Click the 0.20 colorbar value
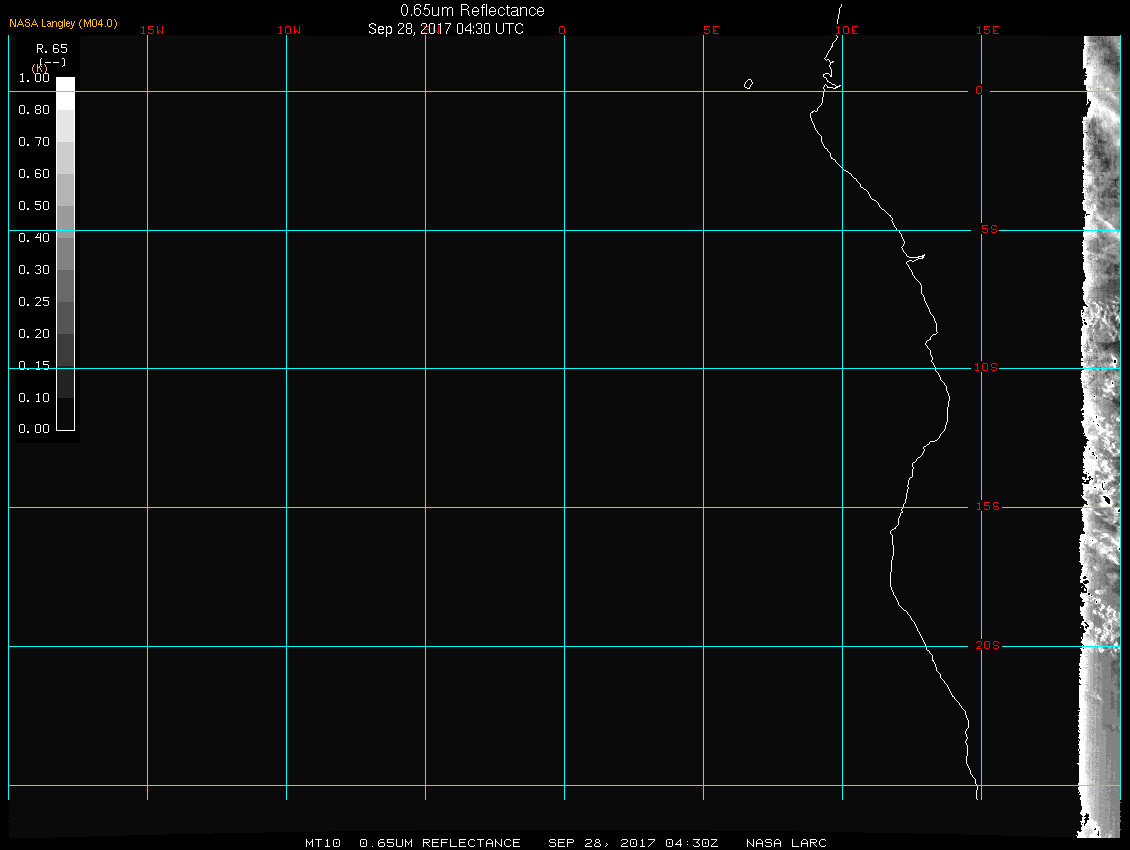 34,334
